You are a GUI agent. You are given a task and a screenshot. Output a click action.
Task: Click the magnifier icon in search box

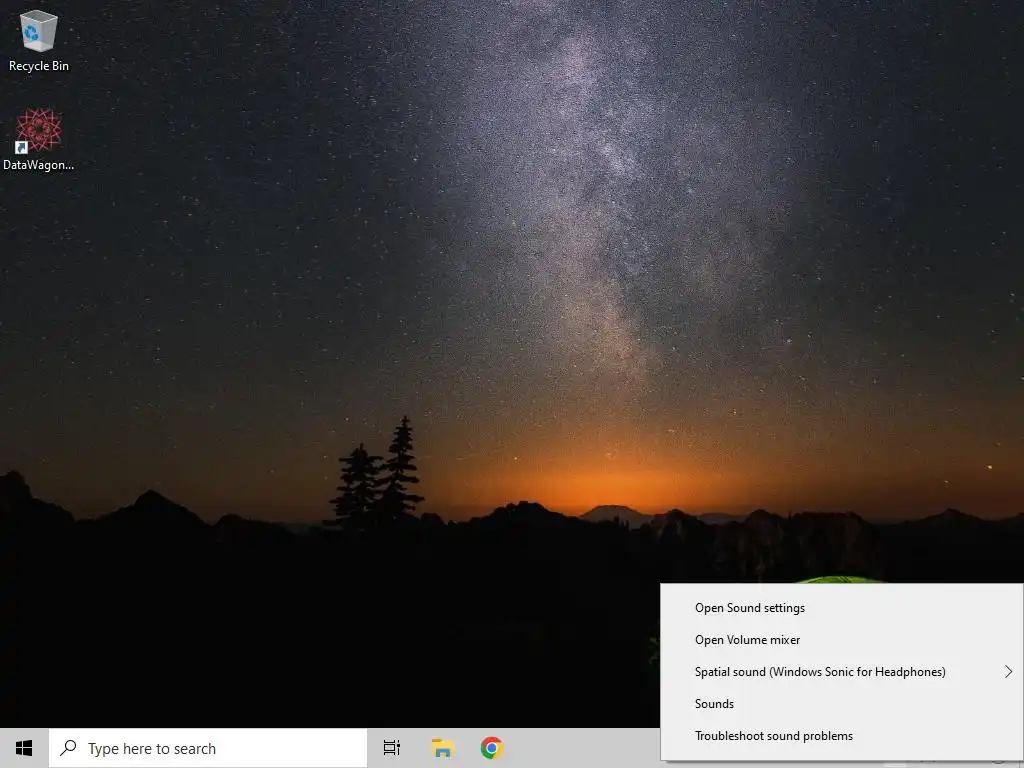coord(68,747)
